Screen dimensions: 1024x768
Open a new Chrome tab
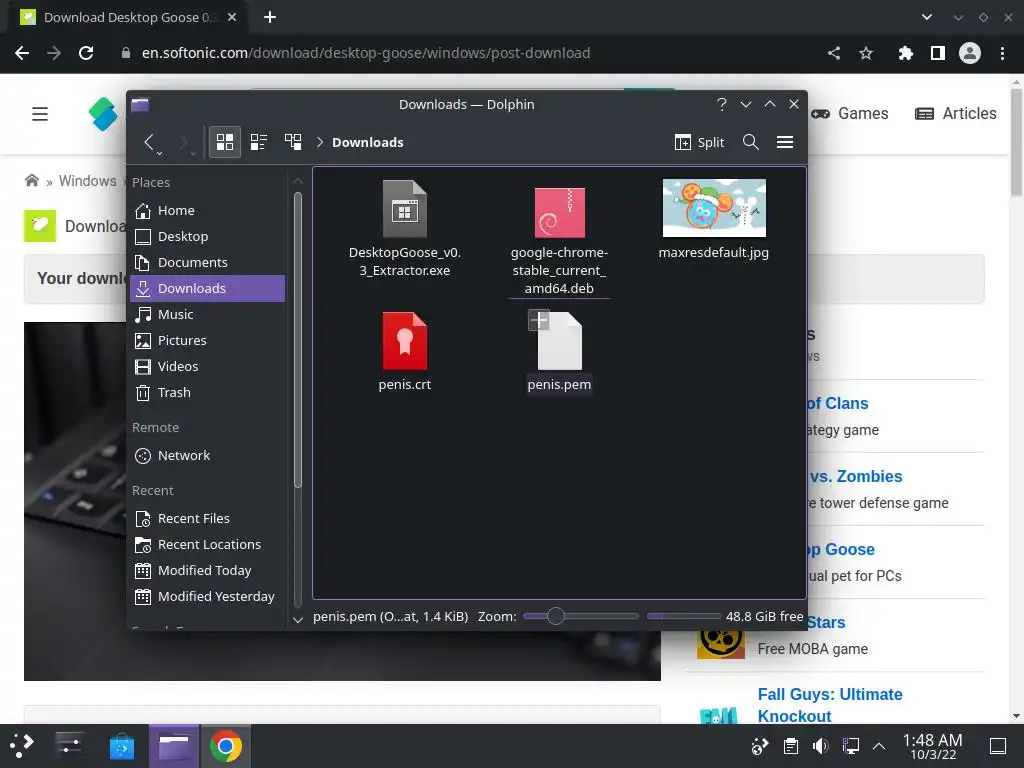[x=270, y=18]
